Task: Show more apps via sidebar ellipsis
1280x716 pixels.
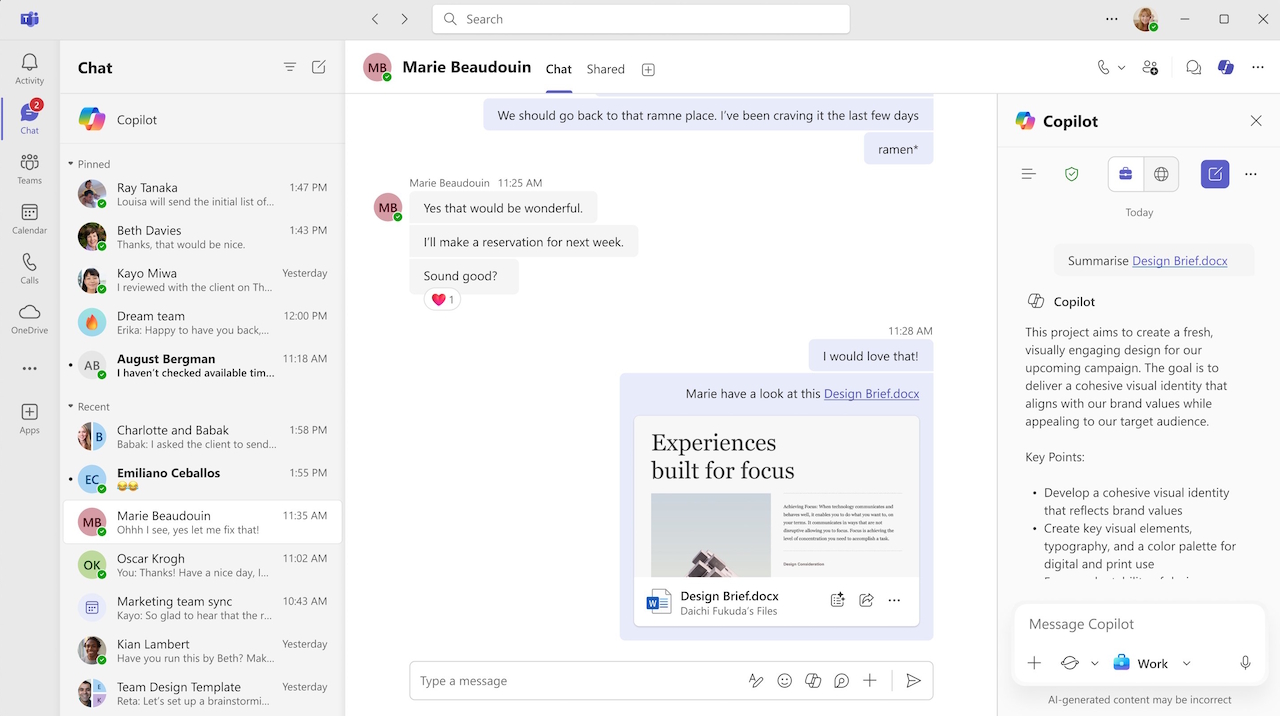Action: (x=29, y=368)
